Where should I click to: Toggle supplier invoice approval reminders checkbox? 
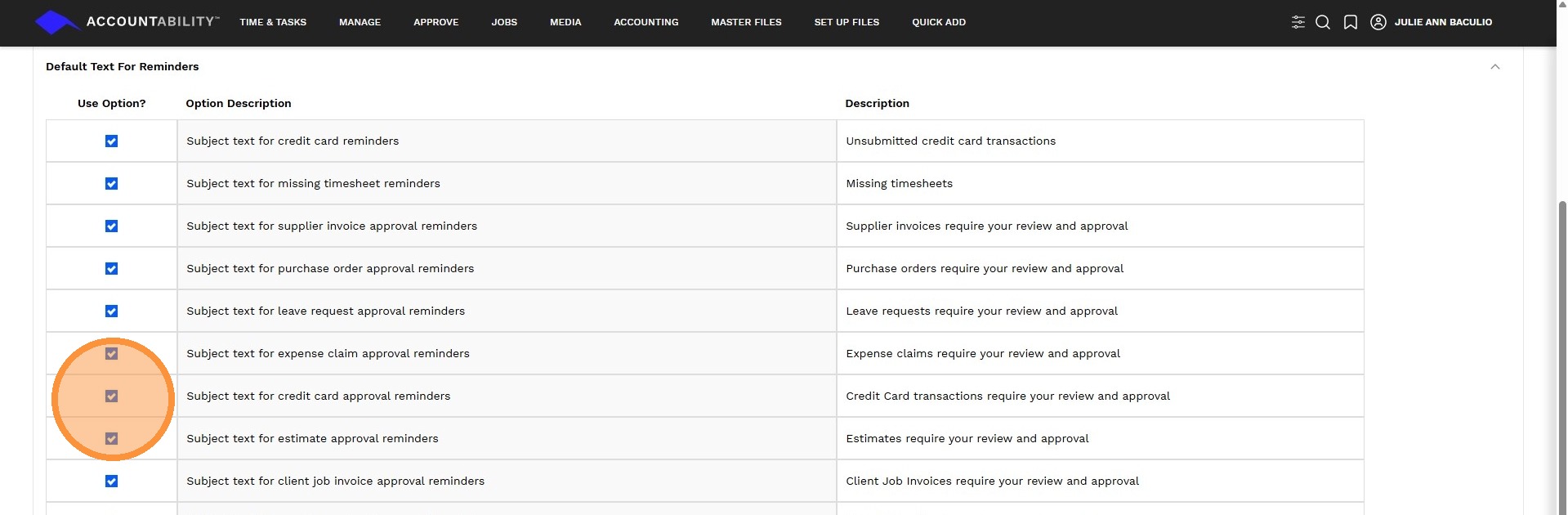112,226
